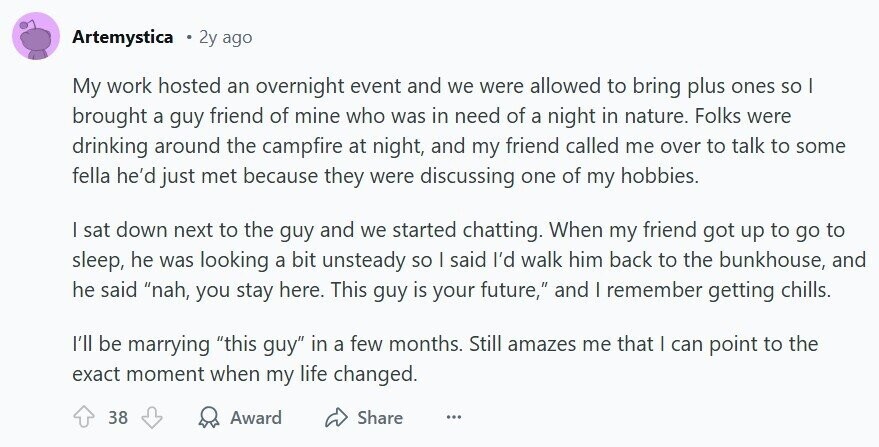The width and height of the screenshot is (879, 447).
Task: Click the vote count 38
Action: (x=118, y=417)
